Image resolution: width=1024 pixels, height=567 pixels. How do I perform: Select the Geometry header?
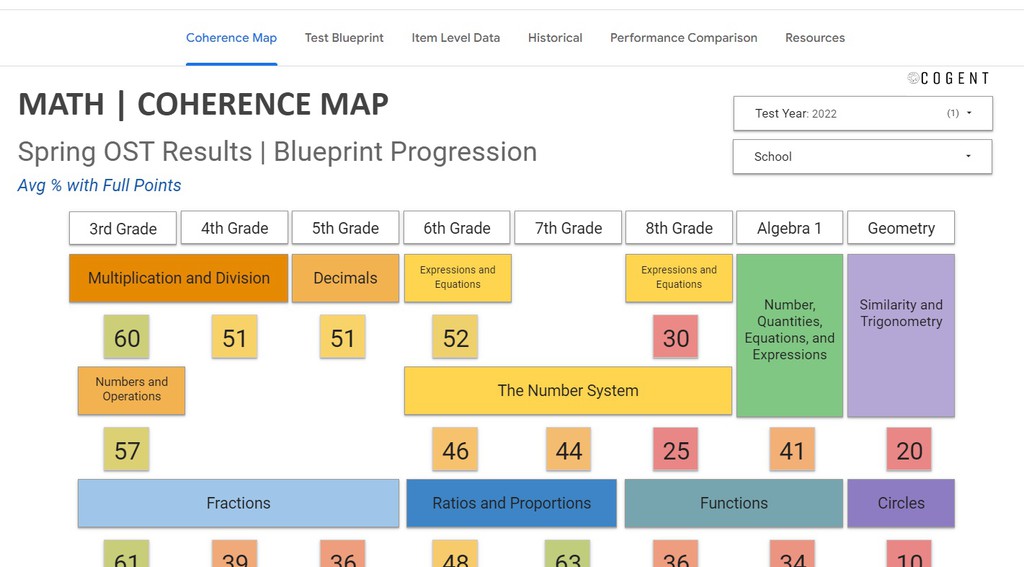pos(901,227)
